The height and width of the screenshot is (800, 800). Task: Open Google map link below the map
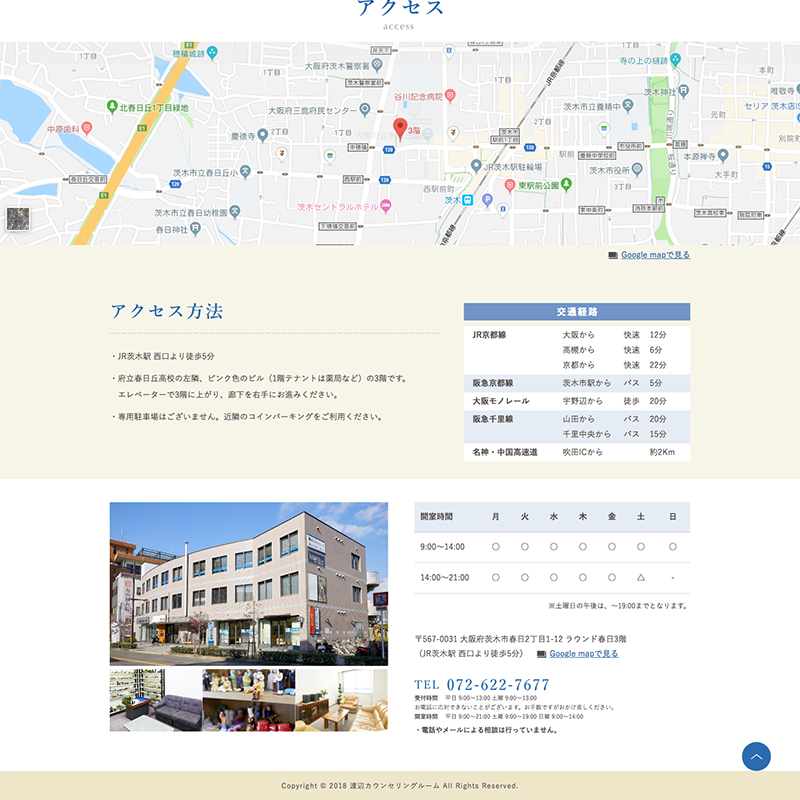tap(655, 255)
